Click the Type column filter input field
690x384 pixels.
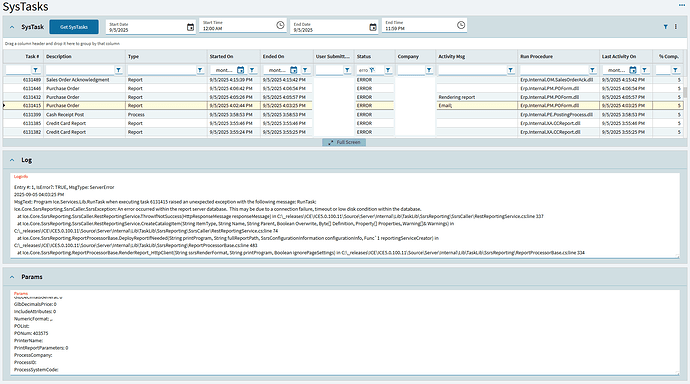161,70
